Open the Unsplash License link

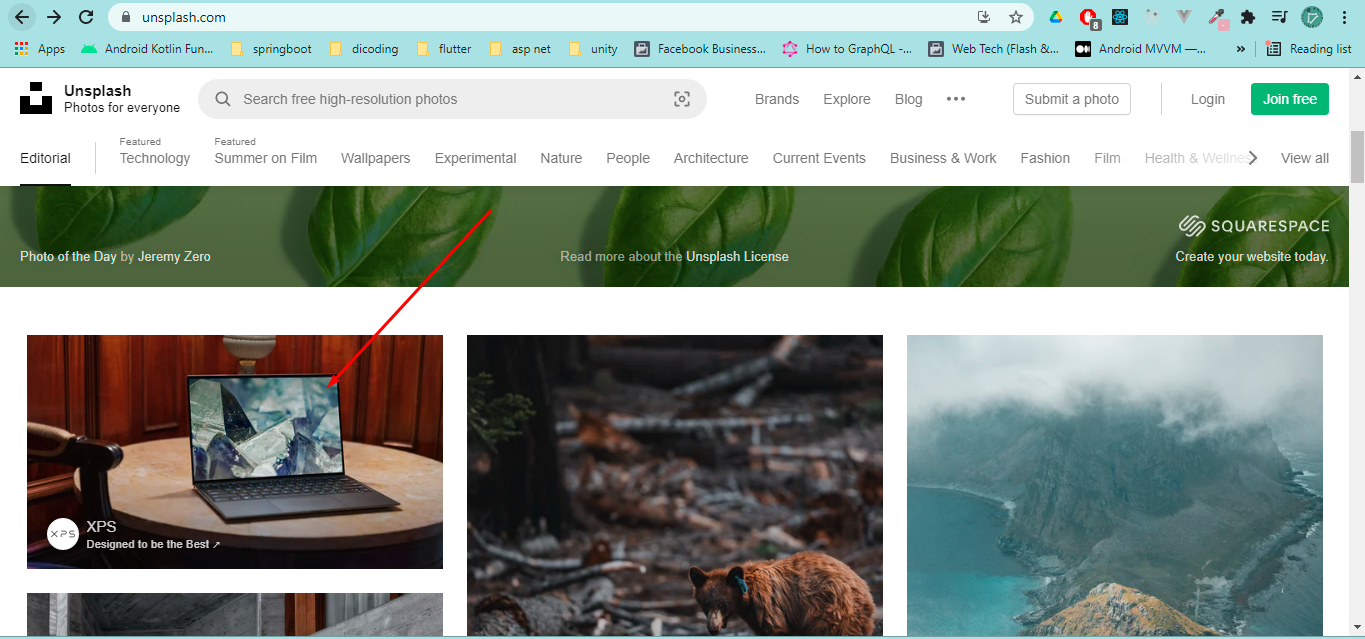[737, 257]
